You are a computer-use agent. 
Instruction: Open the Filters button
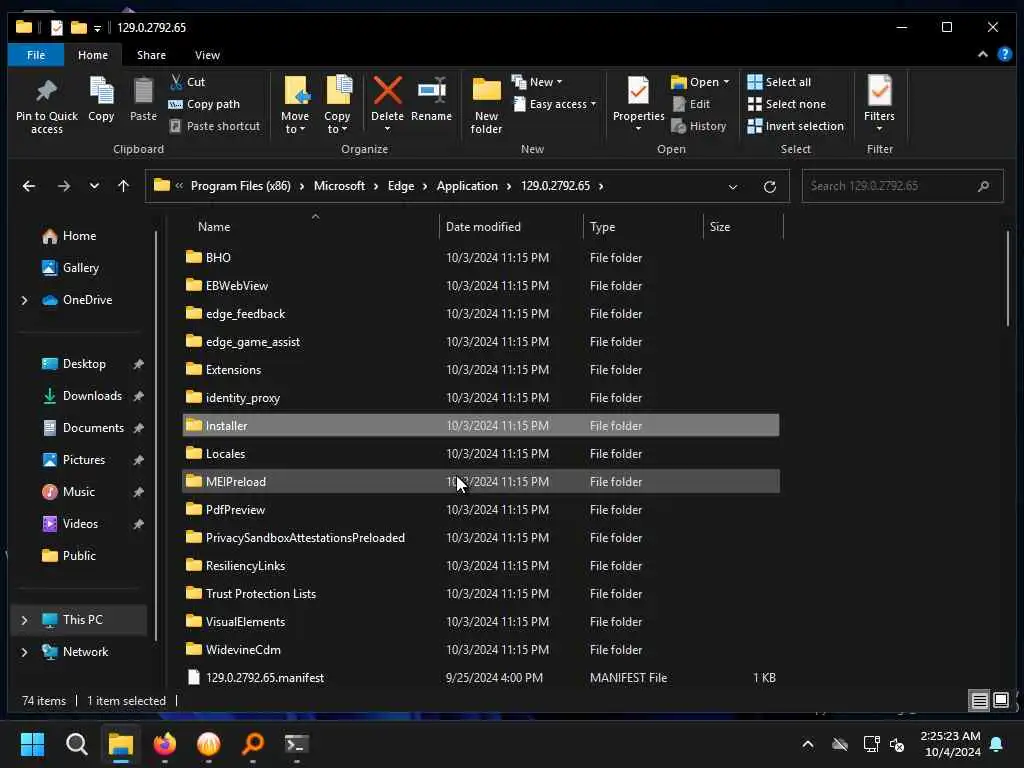pos(879,101)
